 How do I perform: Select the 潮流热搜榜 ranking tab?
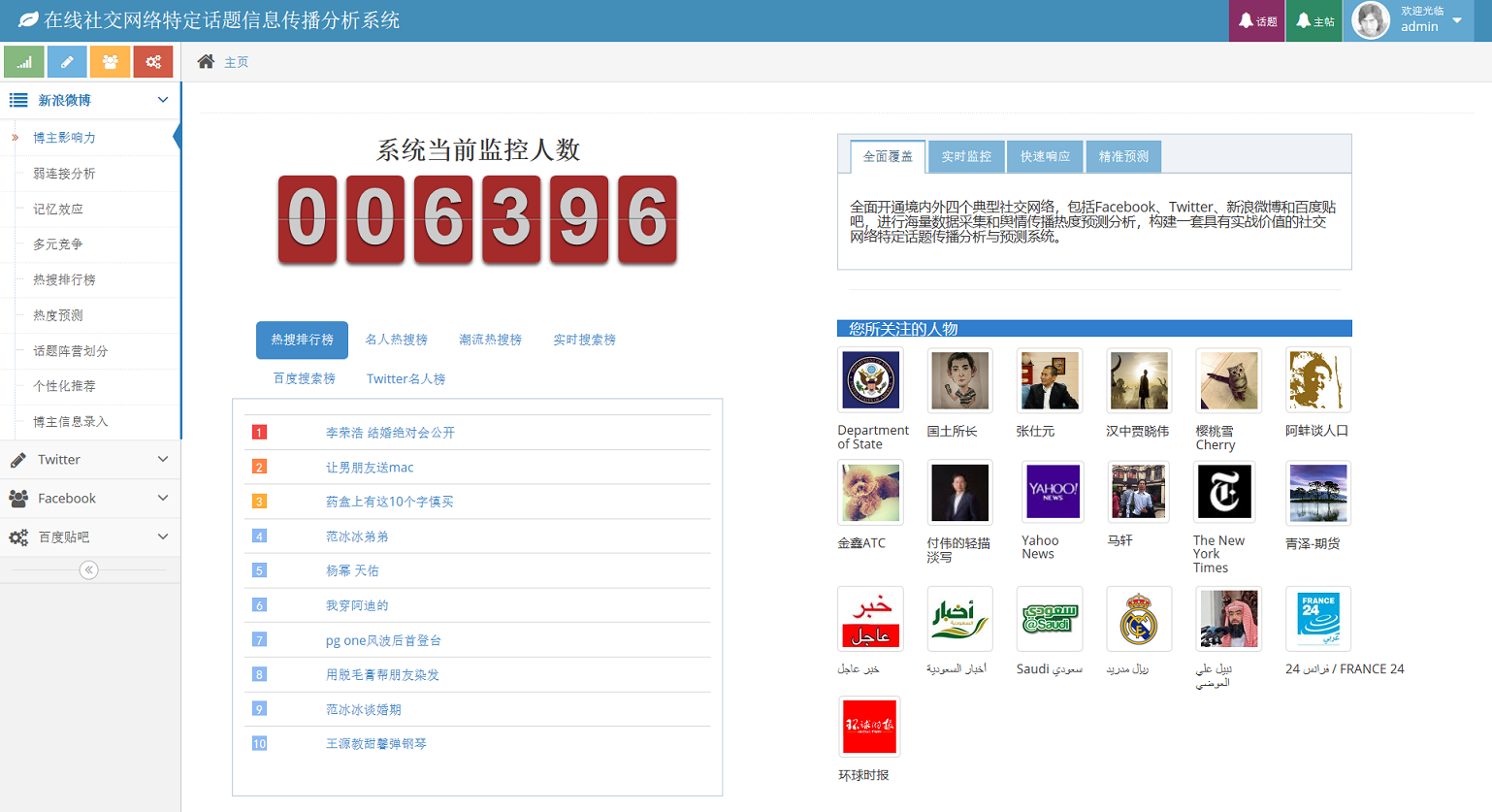pos(490,341)
